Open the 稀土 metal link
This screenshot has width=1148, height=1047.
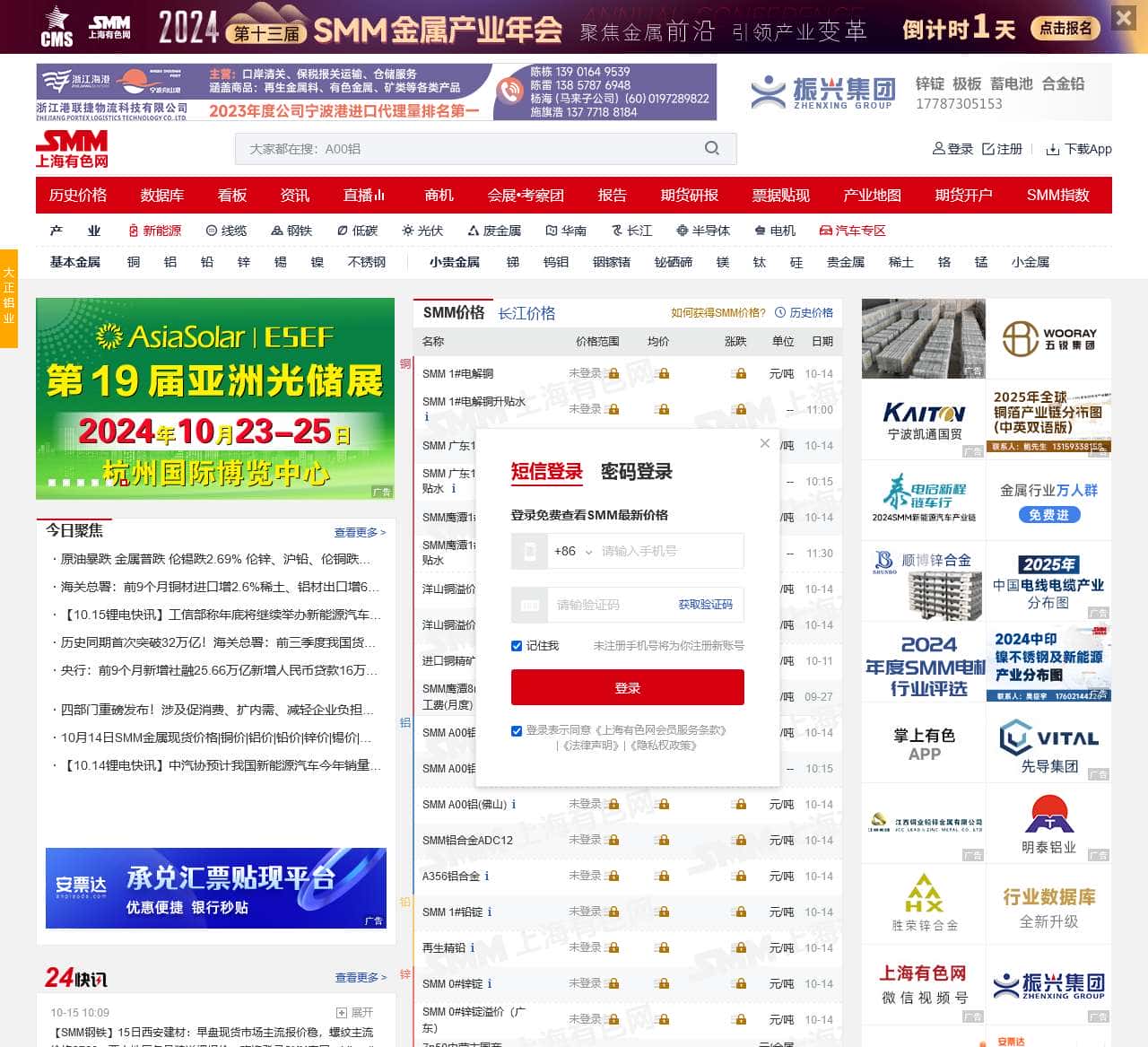point(900,262)
